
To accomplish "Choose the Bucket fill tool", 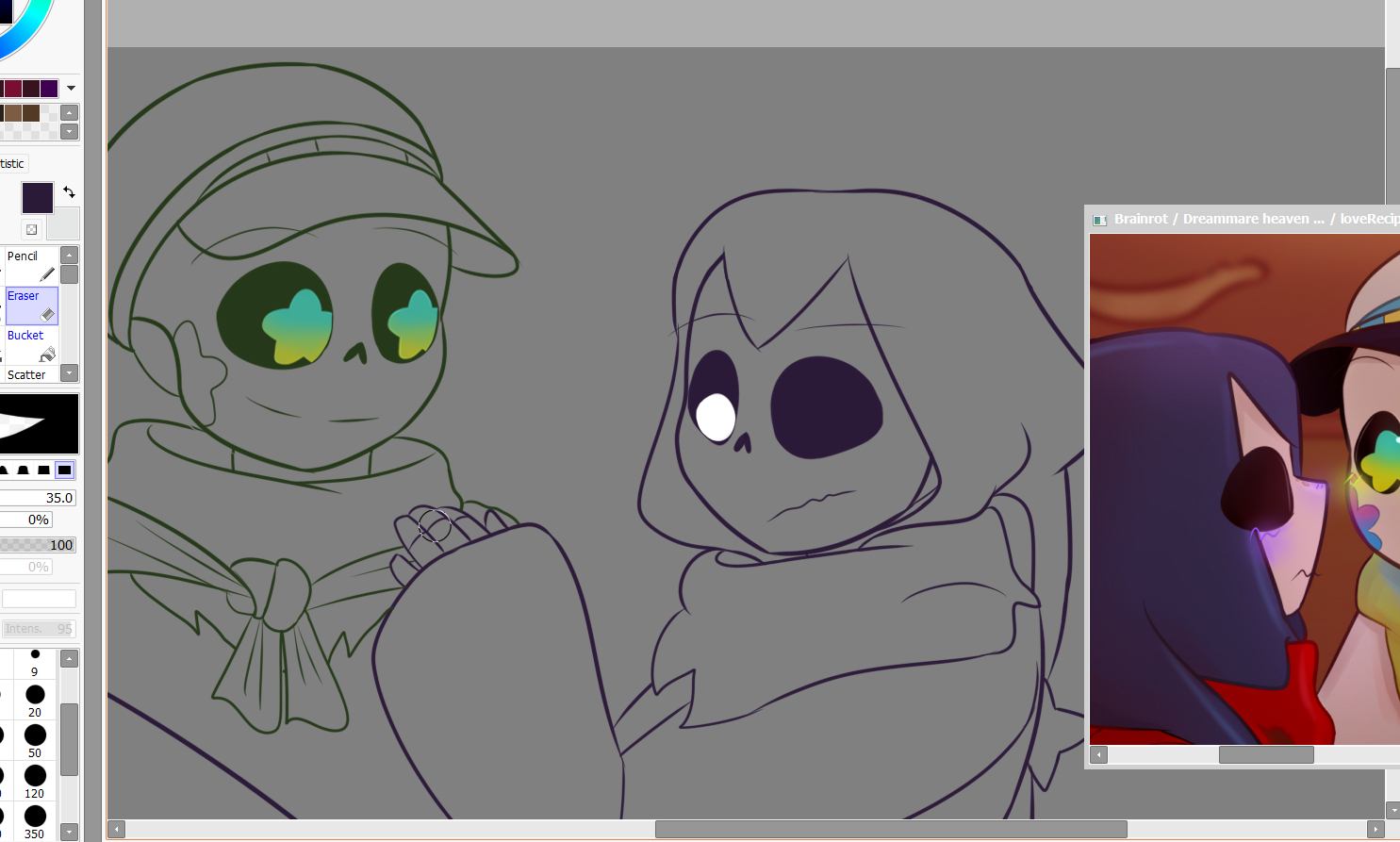I will [31, 345].
